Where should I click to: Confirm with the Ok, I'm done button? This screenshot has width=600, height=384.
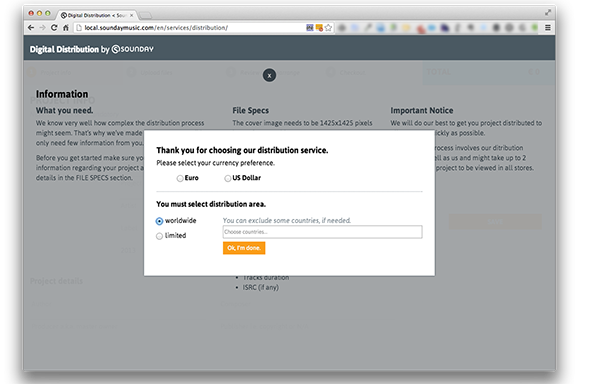click(x=244, y=248)
